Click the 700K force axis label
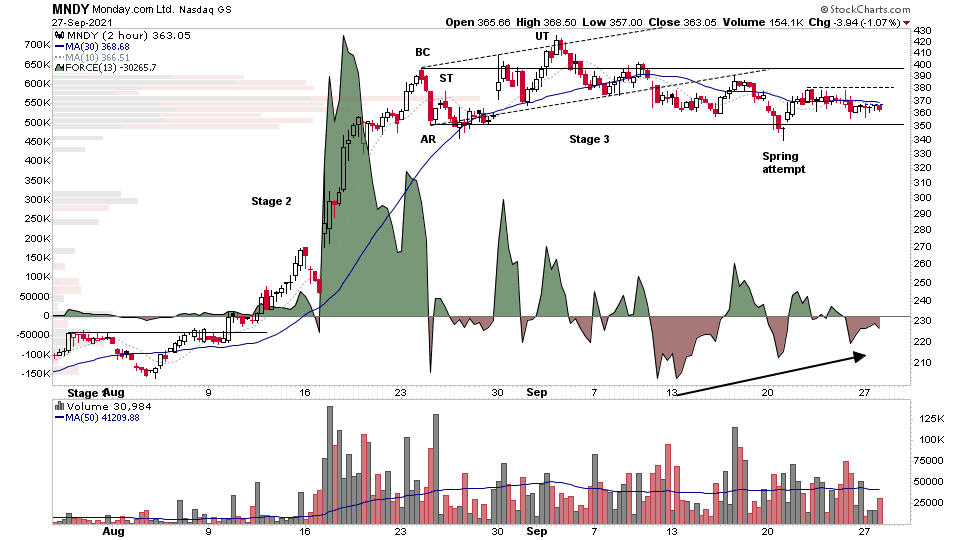960x540 pixels. [38, 45]
